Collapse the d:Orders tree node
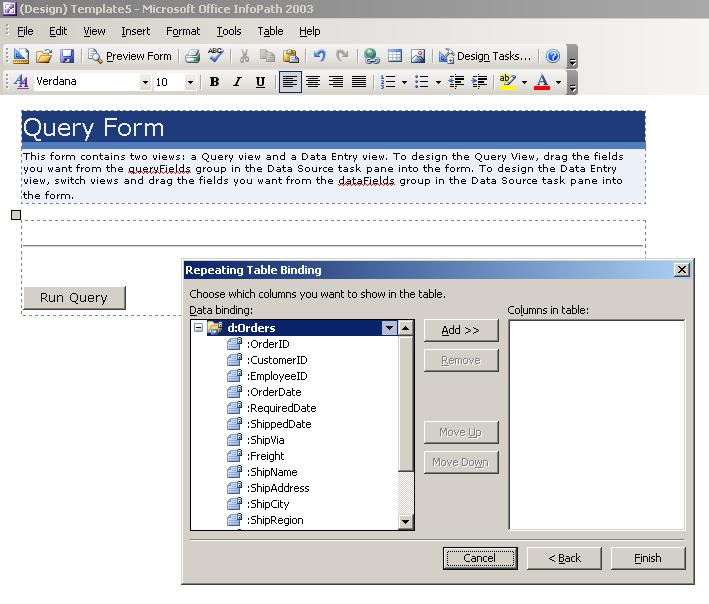 tap(198, 327)
